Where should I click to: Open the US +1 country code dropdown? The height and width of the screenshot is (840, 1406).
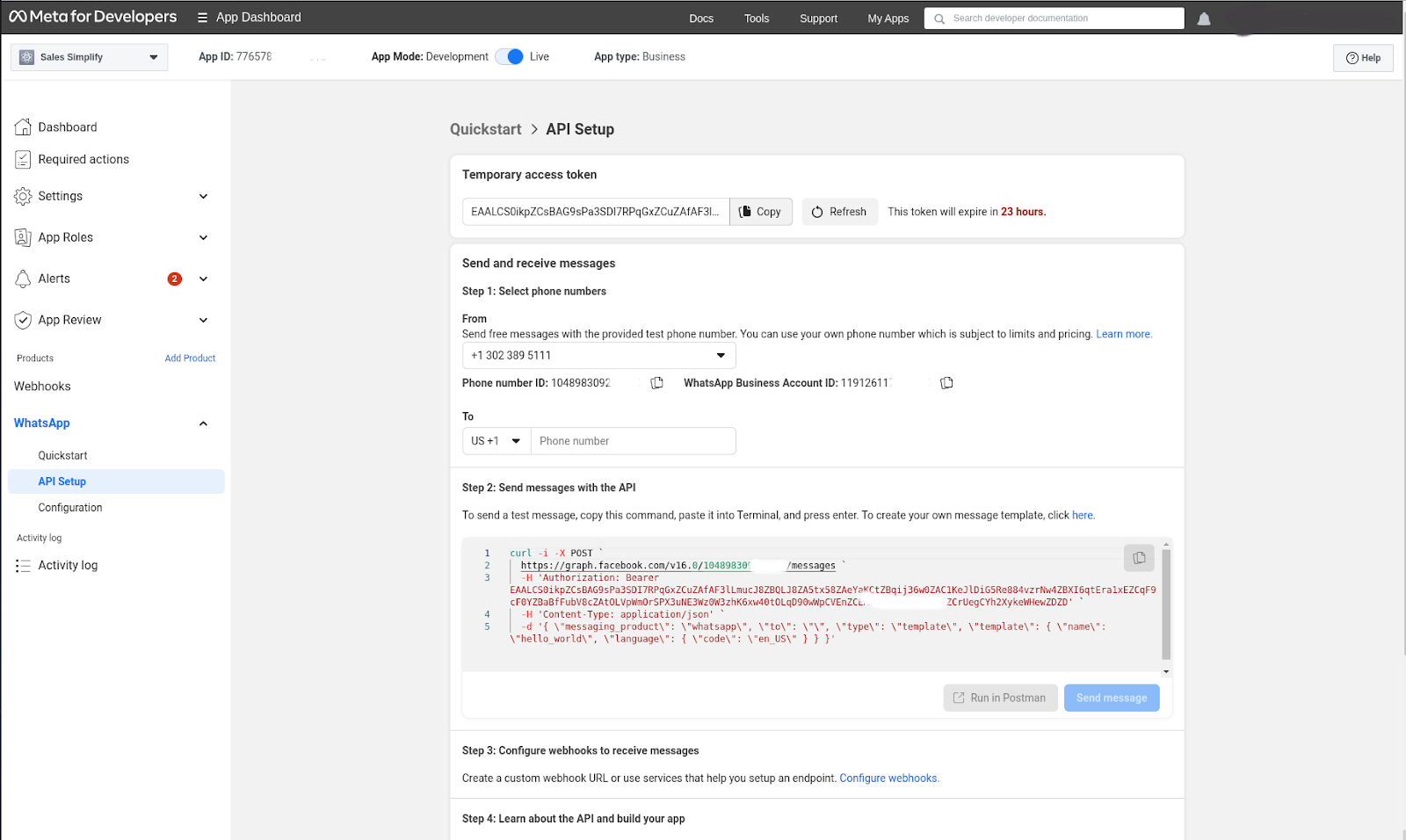coord(496,441)
